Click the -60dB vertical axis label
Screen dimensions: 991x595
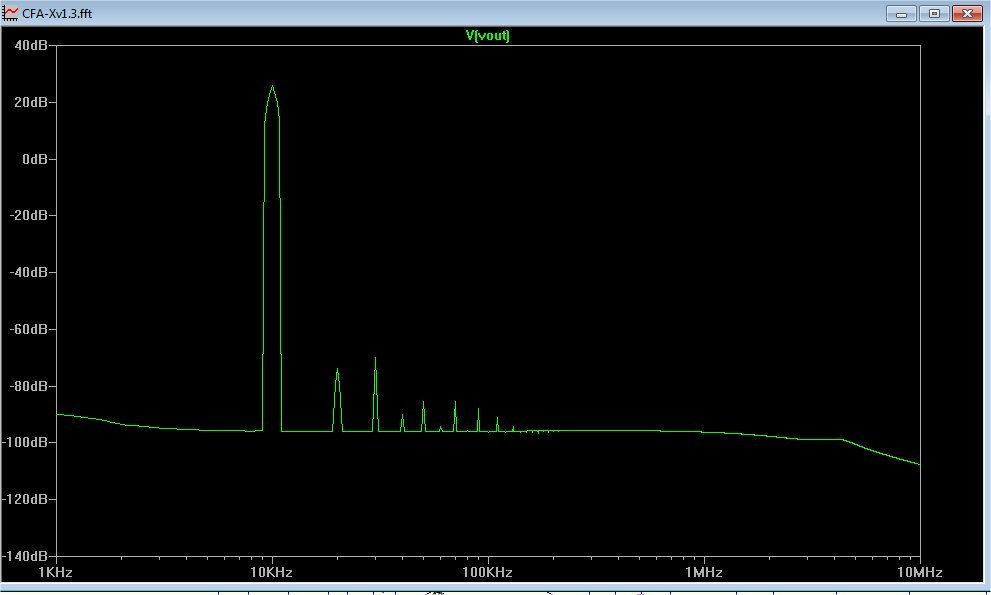[28, 329]
